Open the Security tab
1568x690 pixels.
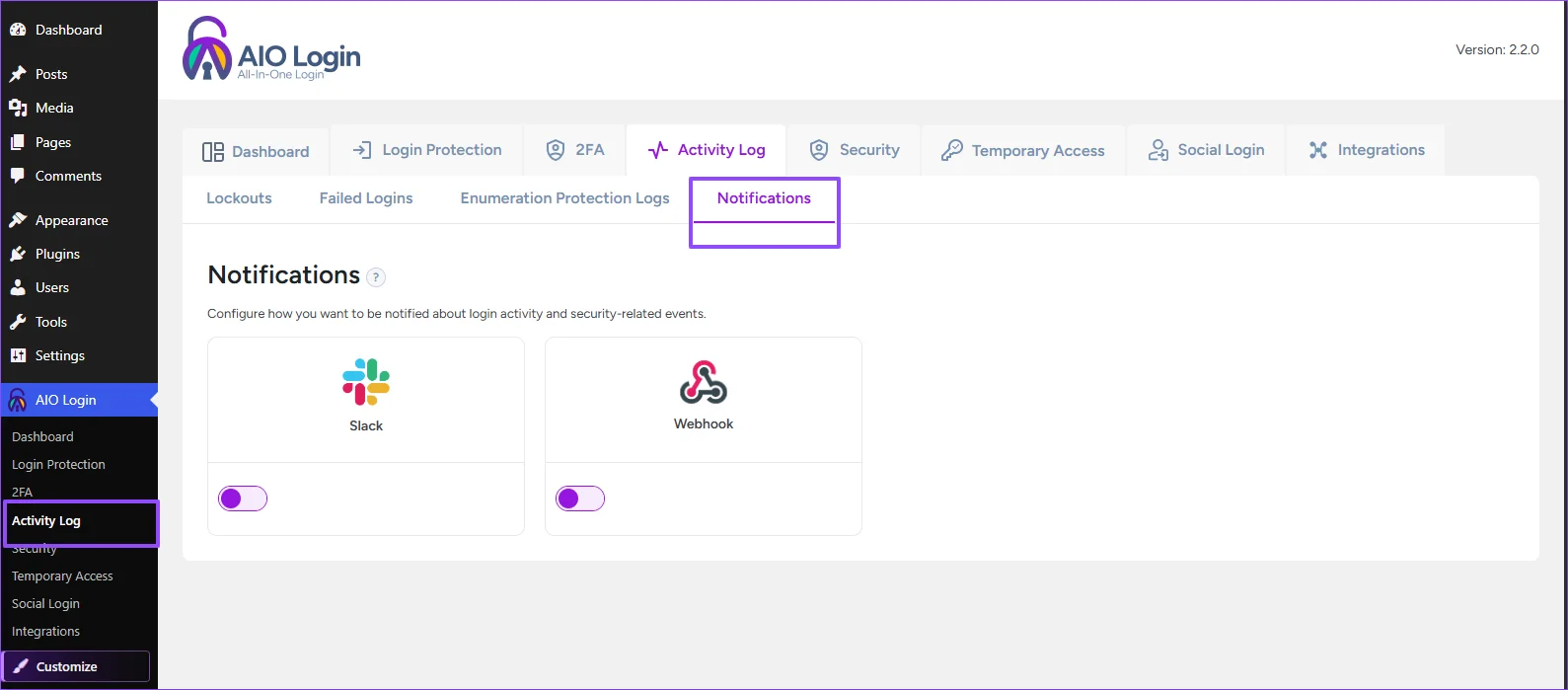pyautogui.click(x=855, y=150)
